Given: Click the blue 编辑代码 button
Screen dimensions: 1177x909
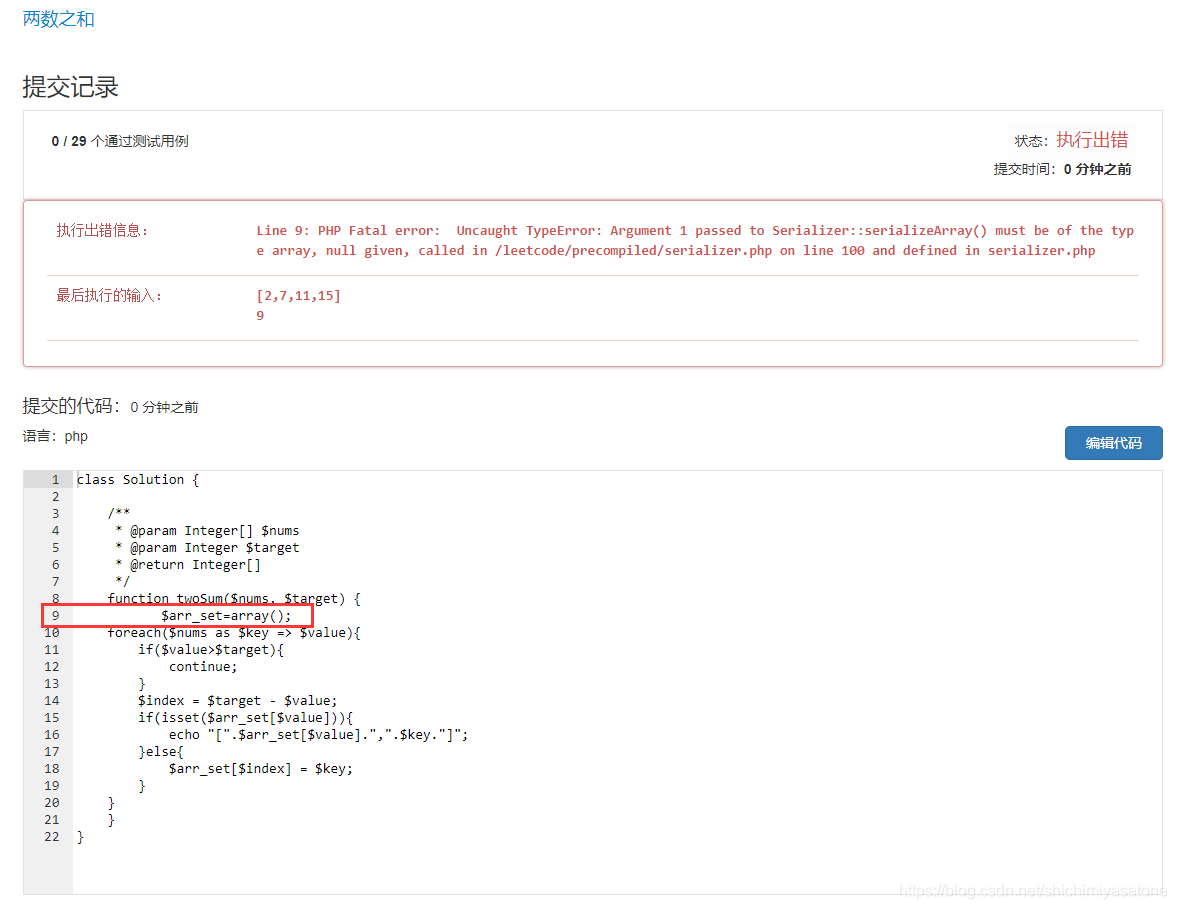Looking at the screenshot, I should pos(1113,443).
